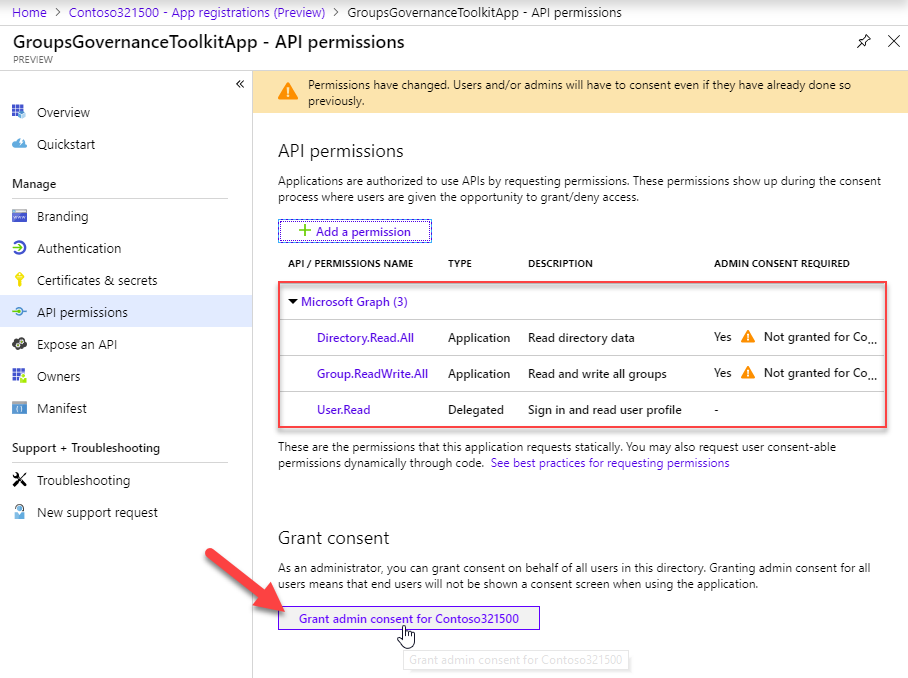Click the warning icon in yellow banner
This screenshot has height=678, width=908.
tap(288, 91)
